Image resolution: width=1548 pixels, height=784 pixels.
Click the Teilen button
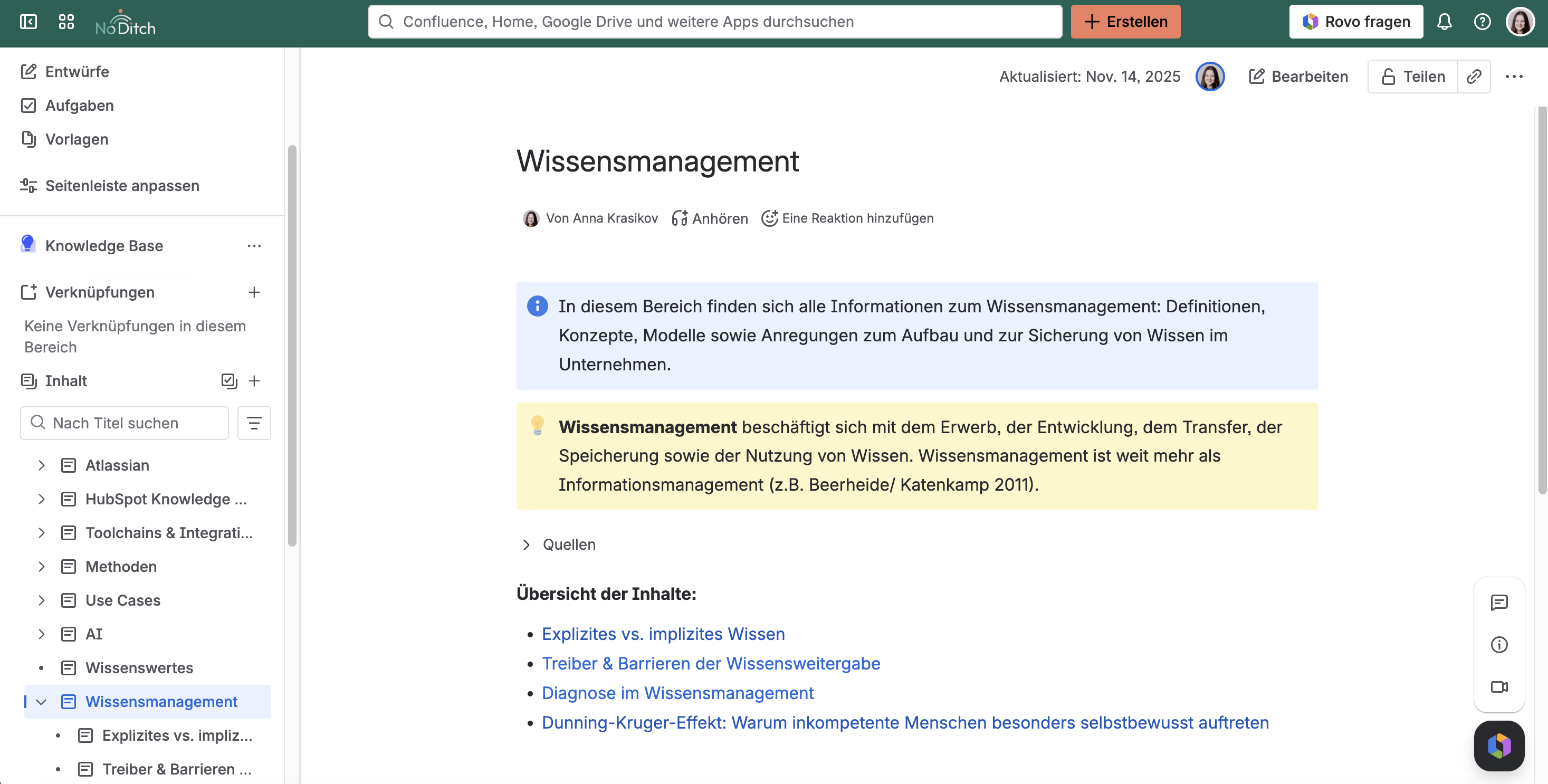click(x=1413, y=77)
